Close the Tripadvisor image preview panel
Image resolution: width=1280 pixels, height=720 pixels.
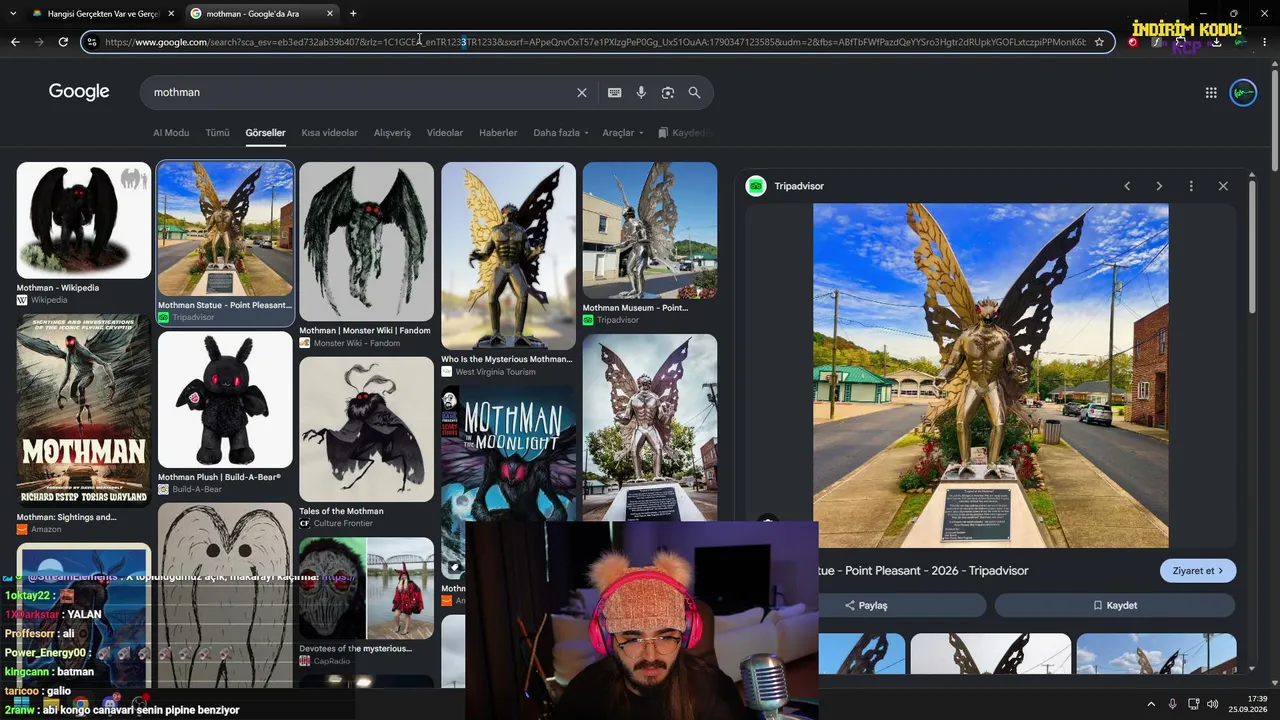(1223, 186)
